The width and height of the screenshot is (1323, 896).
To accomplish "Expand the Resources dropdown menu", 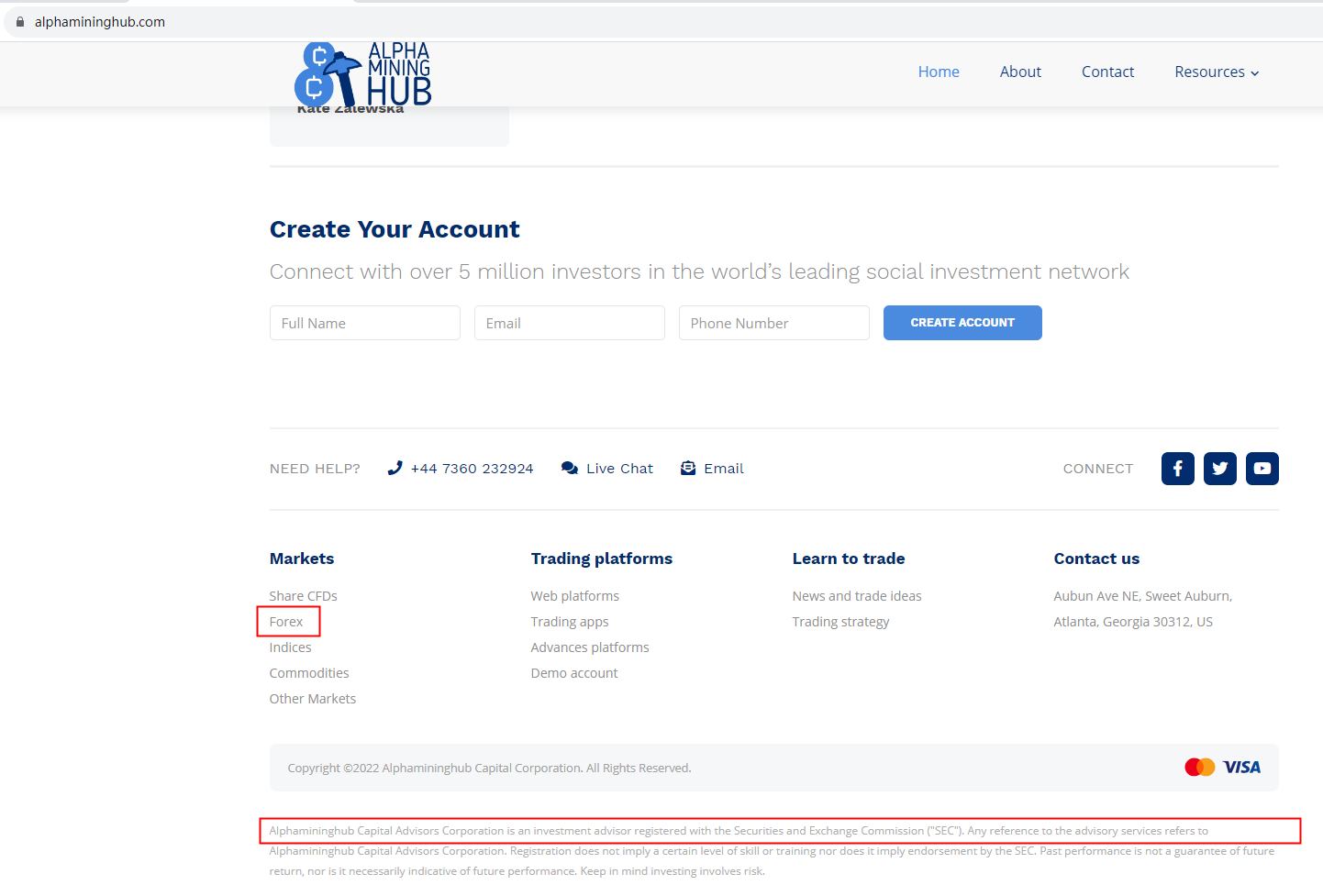I will pyautogui.click(x=1217, y=72).
